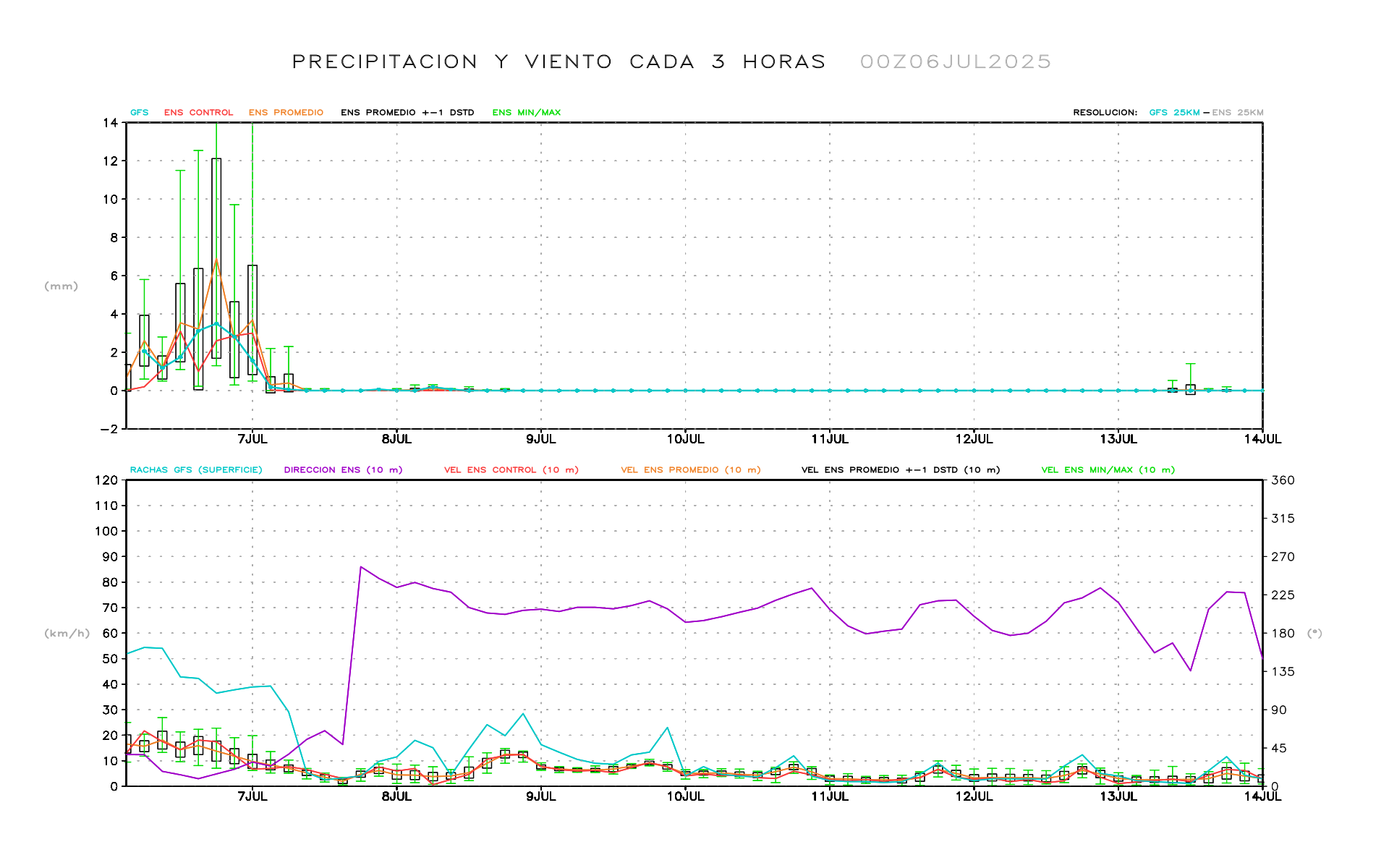Click '14JUL' under the precipitation chart
The image size is (1389, 868).
1262,439
